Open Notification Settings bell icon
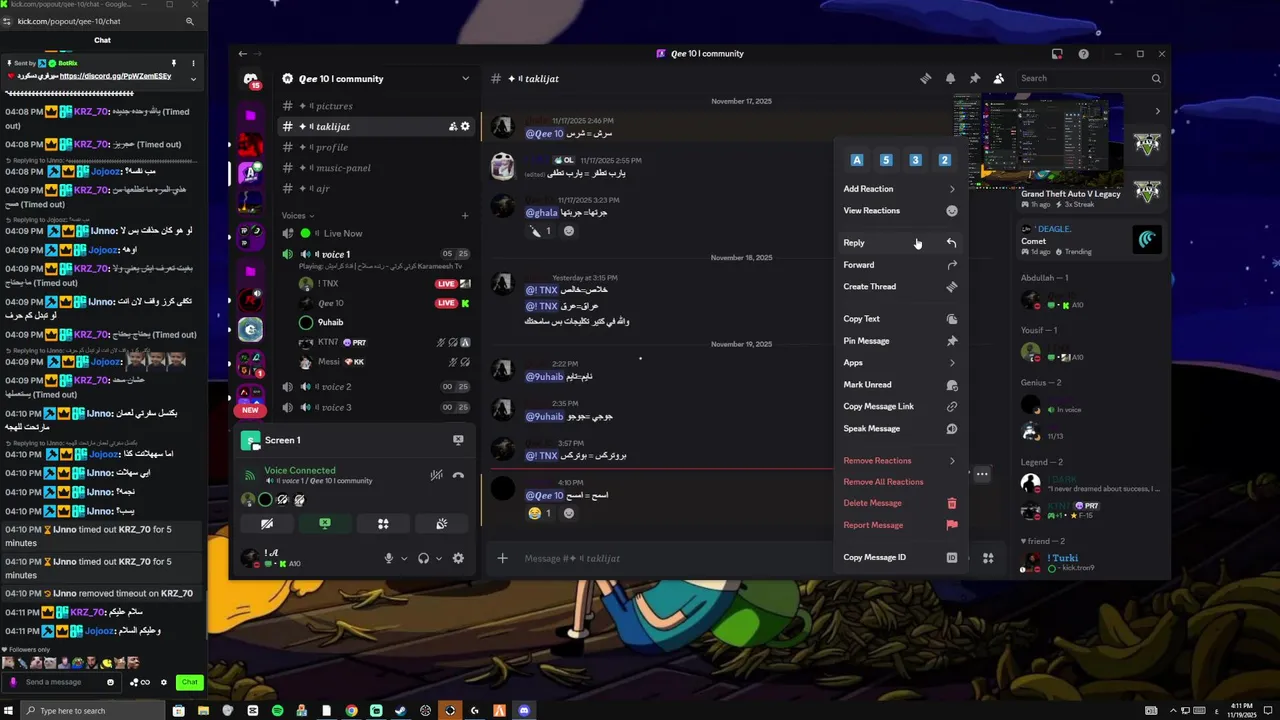Image resolution: width=1280 pixels, height=720 pixels. tap(950, 78)
